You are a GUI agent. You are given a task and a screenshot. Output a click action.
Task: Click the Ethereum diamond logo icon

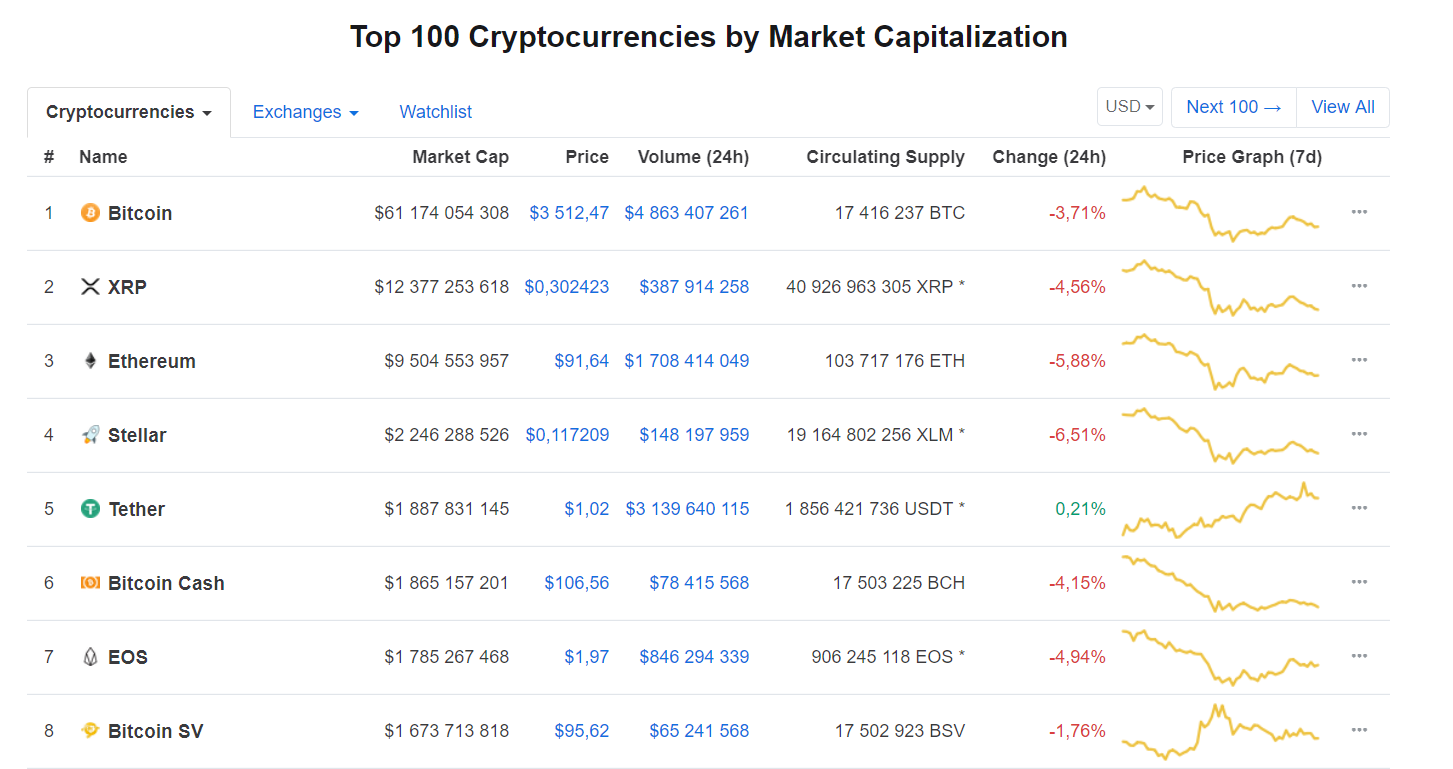[x=90, y=361]
